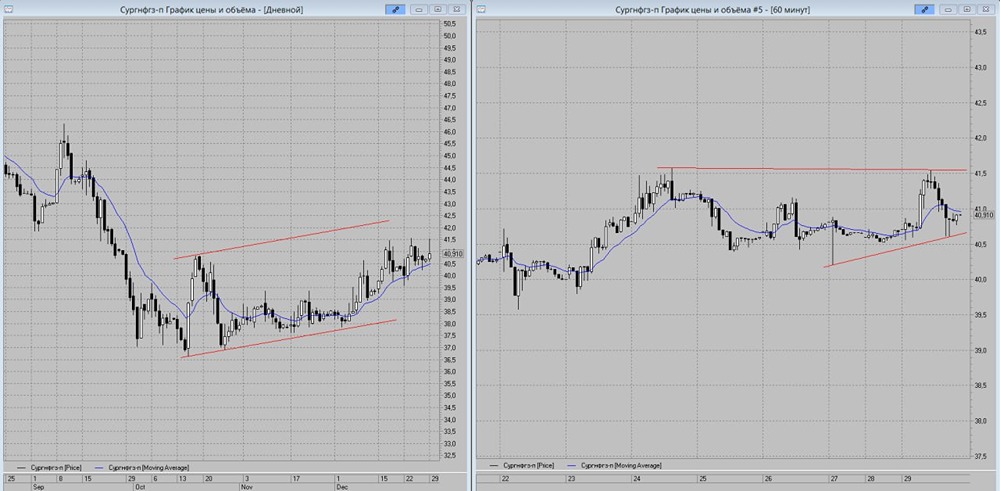Minimize the daily chart window
The height and width of the screenshot is (491, 1000).
pyautogui.click(x=419, y=10)
